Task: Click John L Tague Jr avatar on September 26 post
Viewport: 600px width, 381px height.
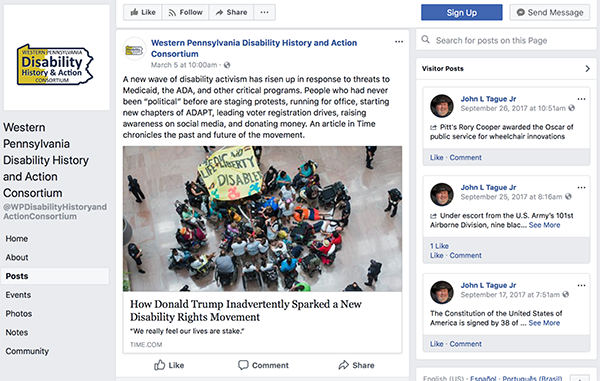Action: (x=442, y=106)
